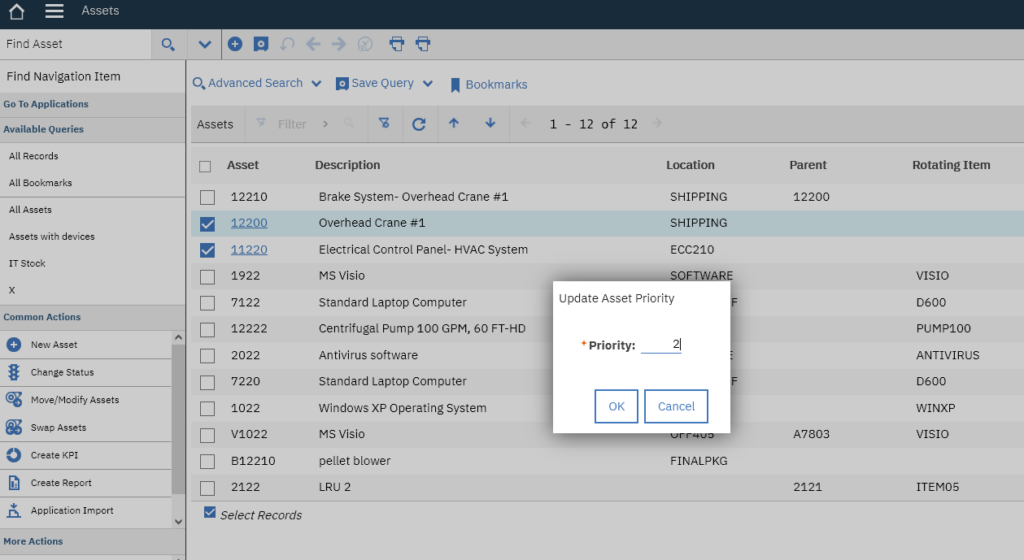Open the Assets with devices query
The height and width of the screenshot is (560, 1024).
click(x=52, y=236)
